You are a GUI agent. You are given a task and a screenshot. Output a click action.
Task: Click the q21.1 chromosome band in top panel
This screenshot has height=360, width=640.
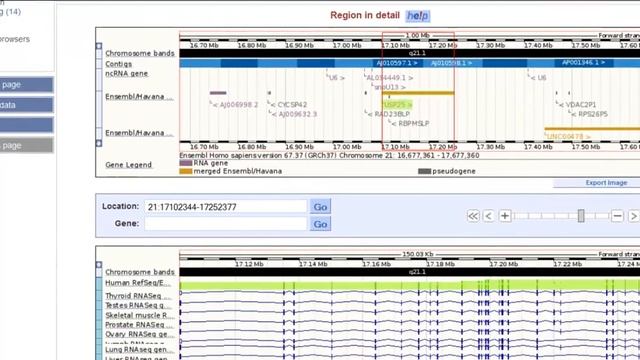(x=417, y=53)
